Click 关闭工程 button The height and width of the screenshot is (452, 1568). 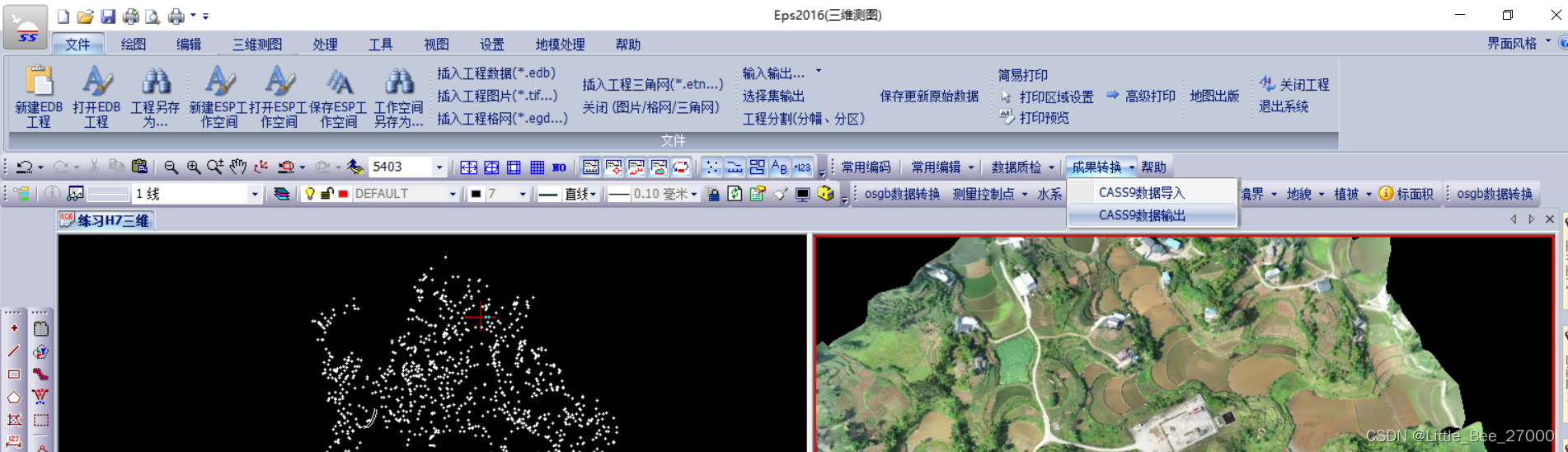coord(1294,84)
